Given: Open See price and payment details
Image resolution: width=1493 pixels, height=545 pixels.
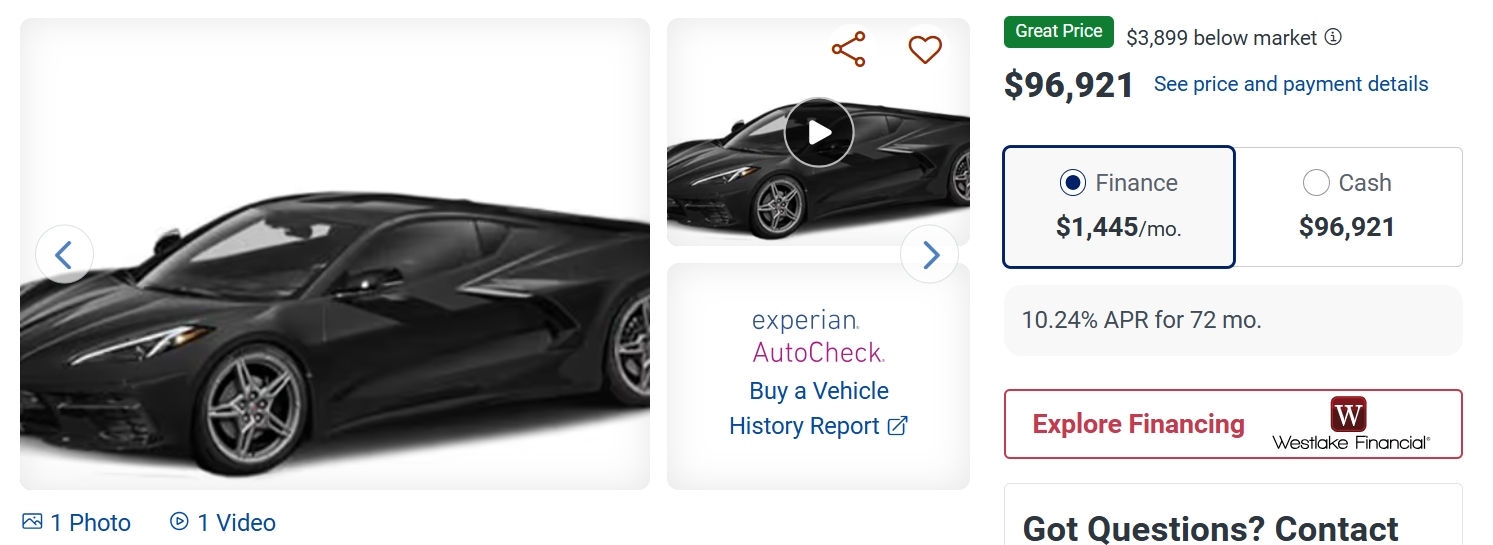Looking at the screenshot, I should [1291, 84].
